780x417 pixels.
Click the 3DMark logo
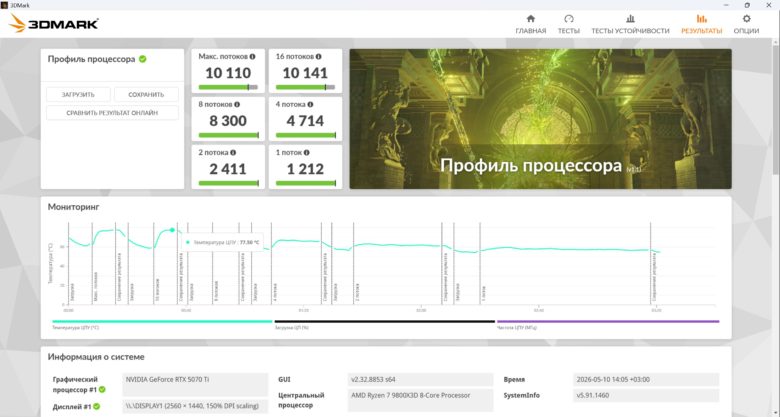point(54,23)
